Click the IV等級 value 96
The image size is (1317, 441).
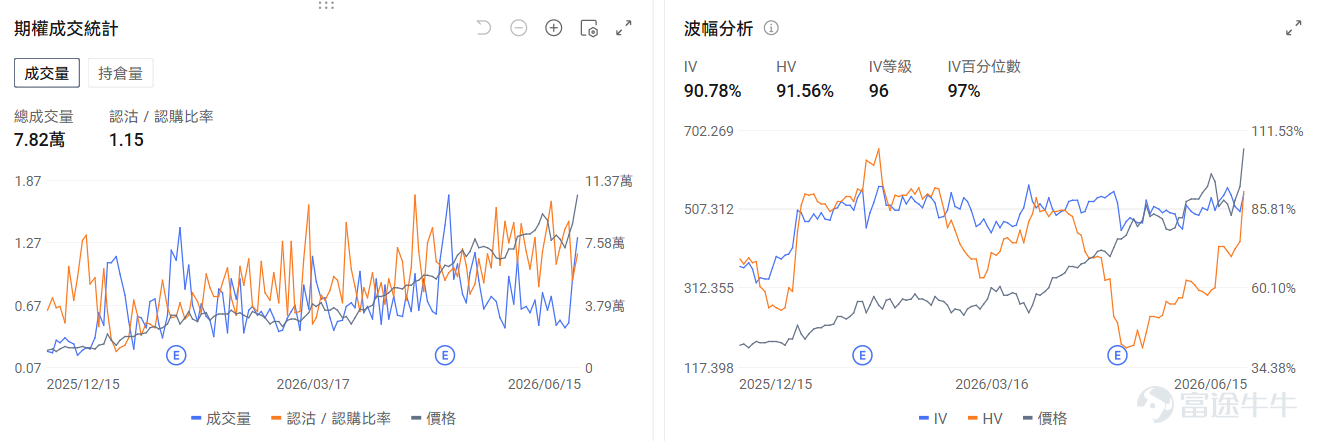click(x=879, y=91)
